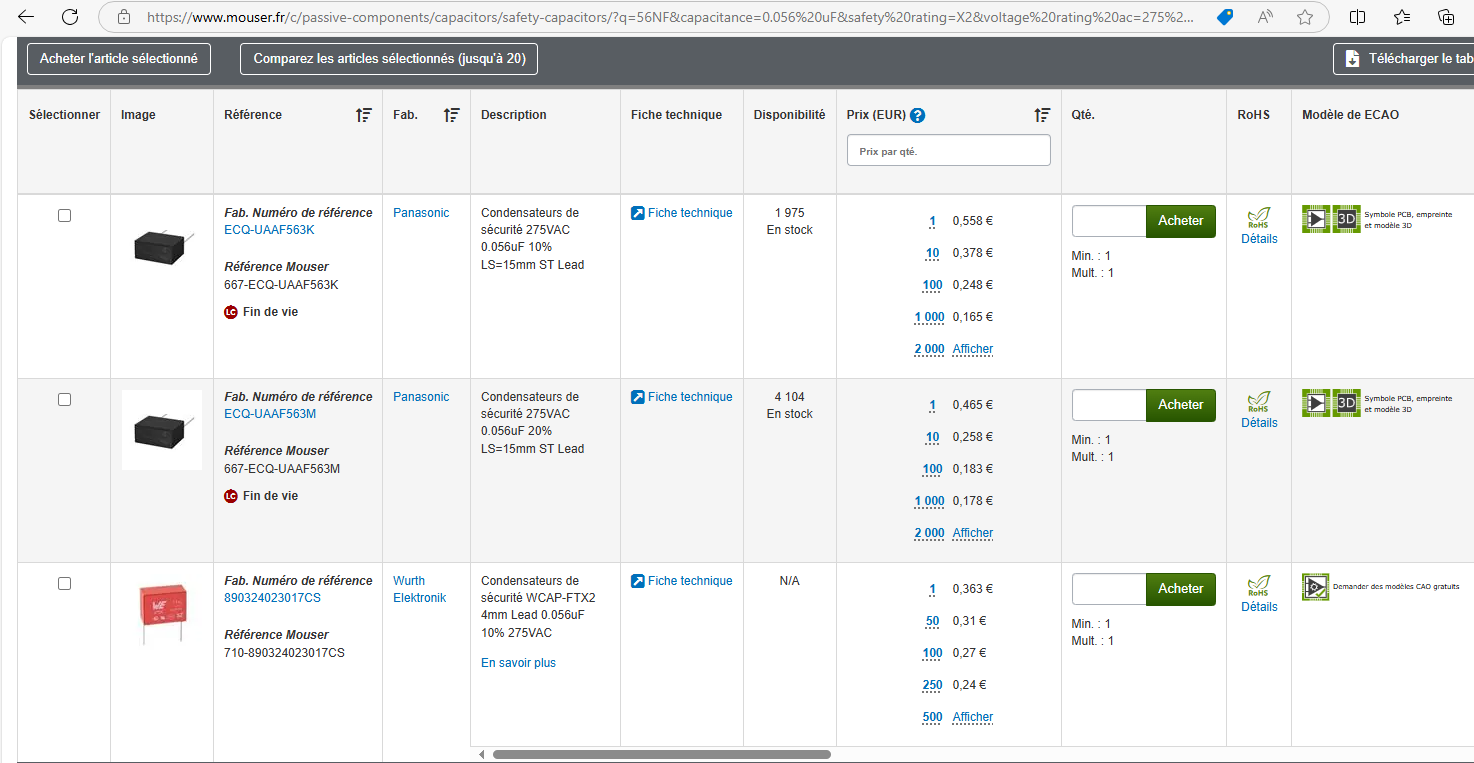Select the ECQ-UAAF563K row checkbox
This screenshot has width=1474, height=763.
coord(65,215)
